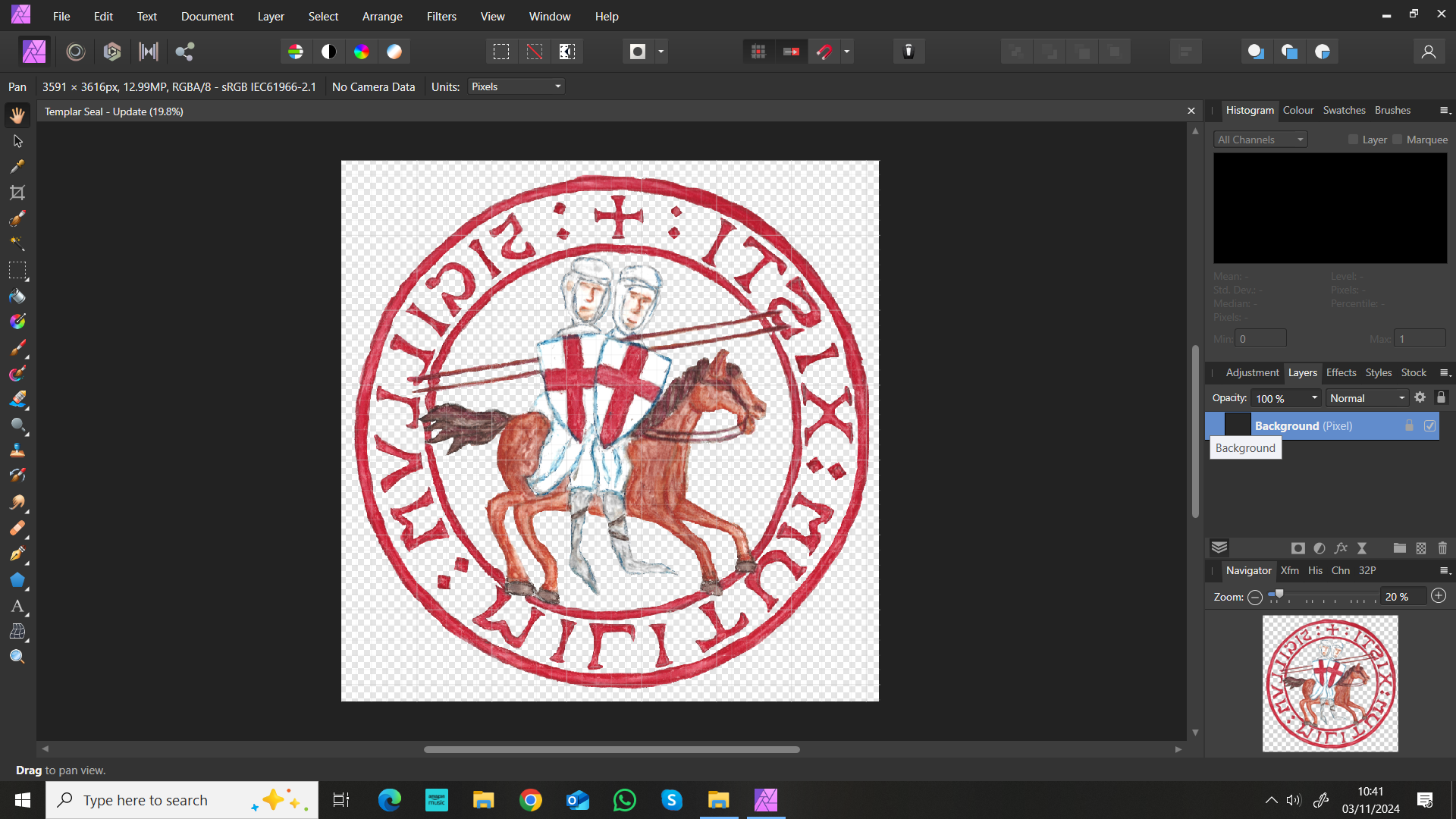Apply Auto Levels from toolbar
Viewport: 1456px width, 819px height.
pos(296,52)
